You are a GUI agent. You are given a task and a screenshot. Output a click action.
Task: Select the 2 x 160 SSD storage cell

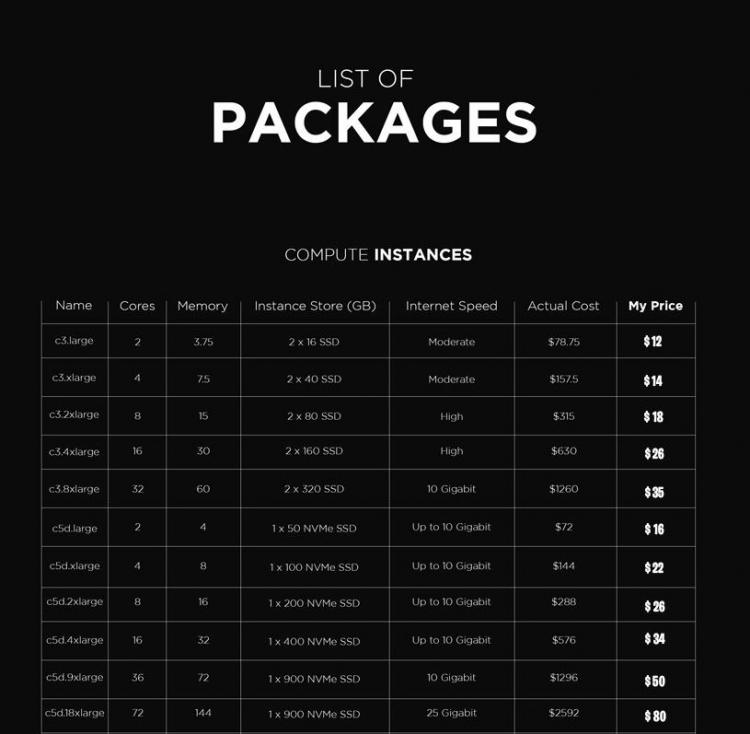pos(314,451)
